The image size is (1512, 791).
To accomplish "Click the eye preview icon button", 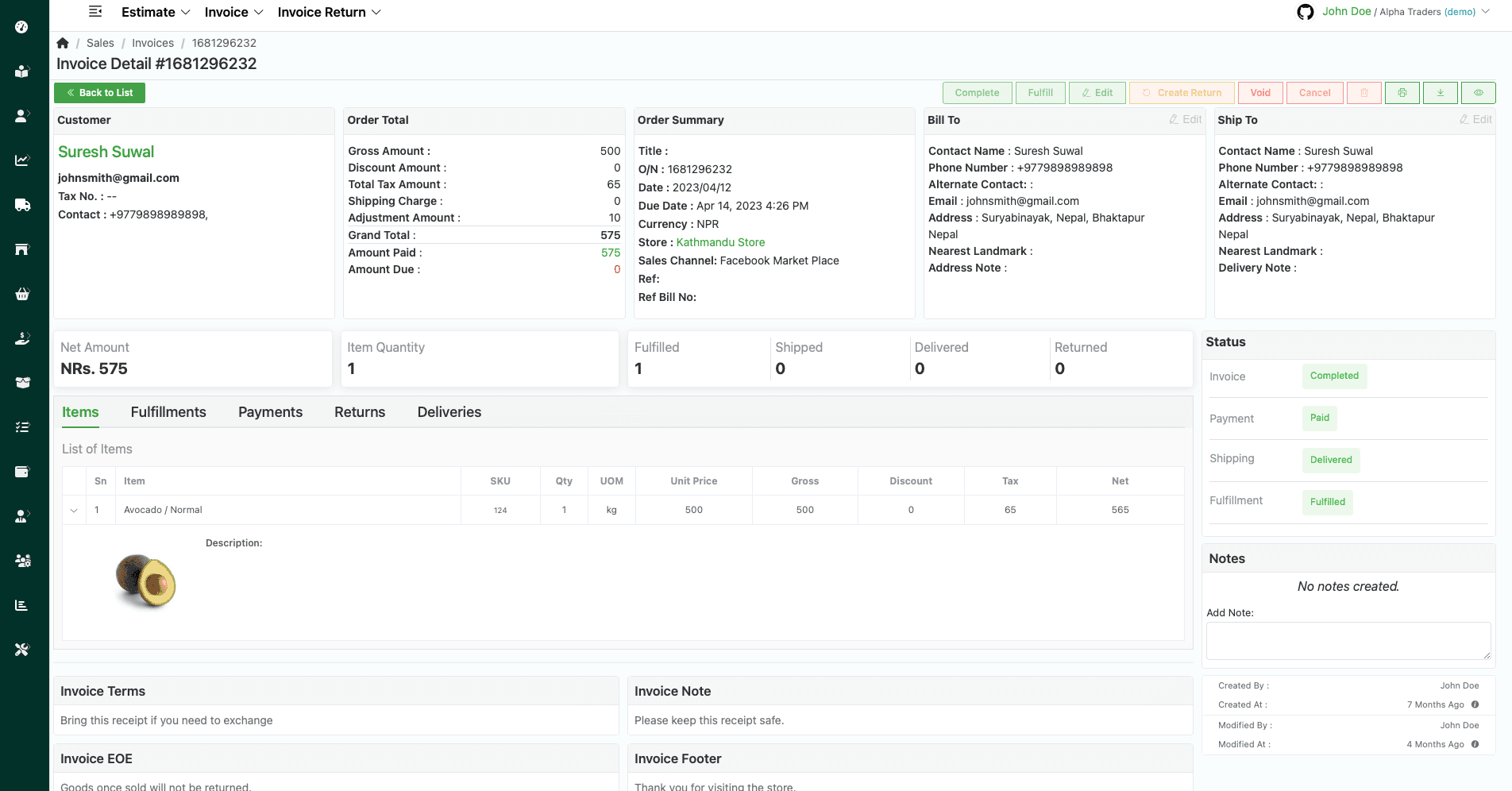I will click(x=1478, y=93).
